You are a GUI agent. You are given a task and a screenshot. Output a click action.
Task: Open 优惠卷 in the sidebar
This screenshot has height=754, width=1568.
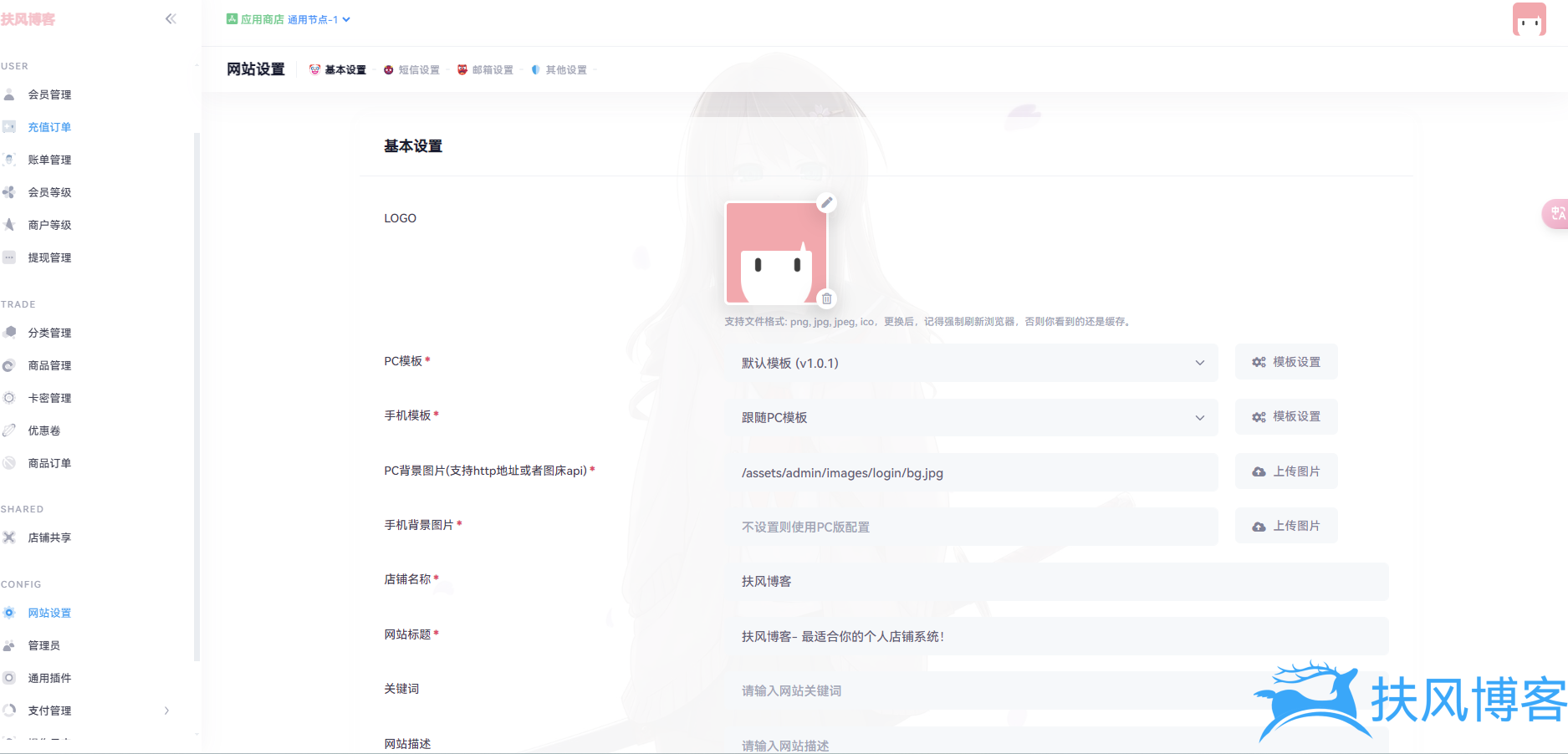[43, 430]
